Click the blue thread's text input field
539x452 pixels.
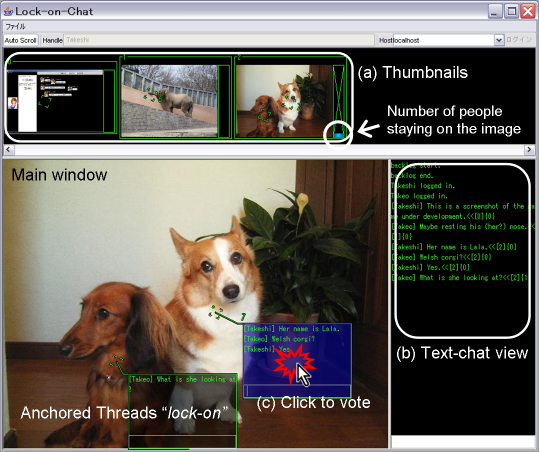[297, 391]
